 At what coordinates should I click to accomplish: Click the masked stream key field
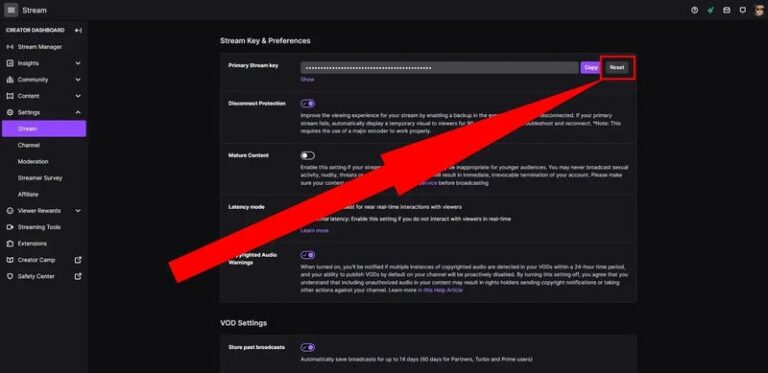(x=439, y=68)
